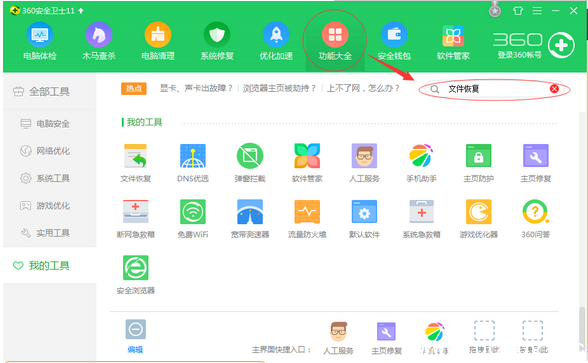Click the 热点 orange tag
Viewport: 588px width, 363px height.
(134, 88)
